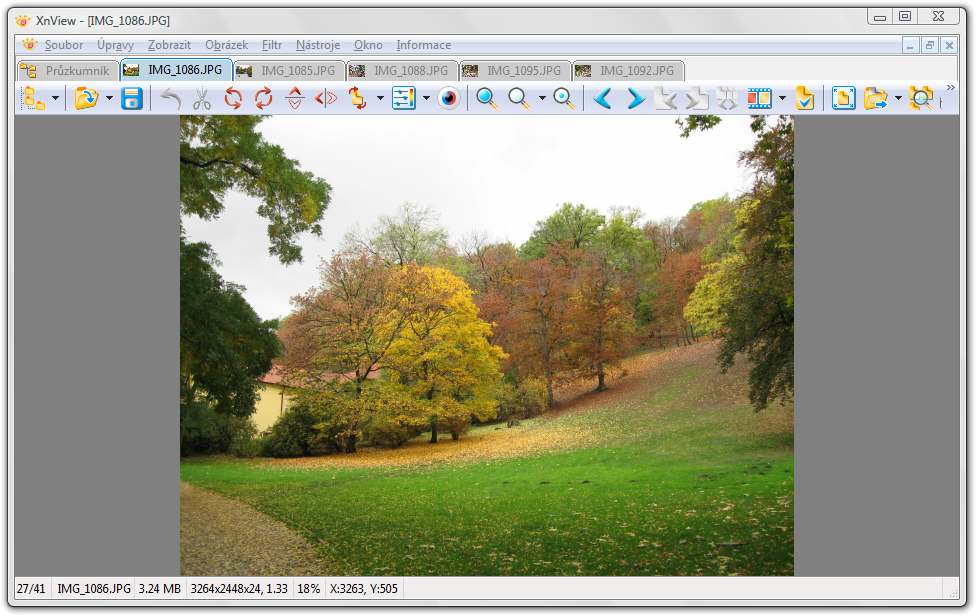Viewport: 976px width, 616px height.
Task: Click the greyed select pages icon
Action: tap(727, 98)
